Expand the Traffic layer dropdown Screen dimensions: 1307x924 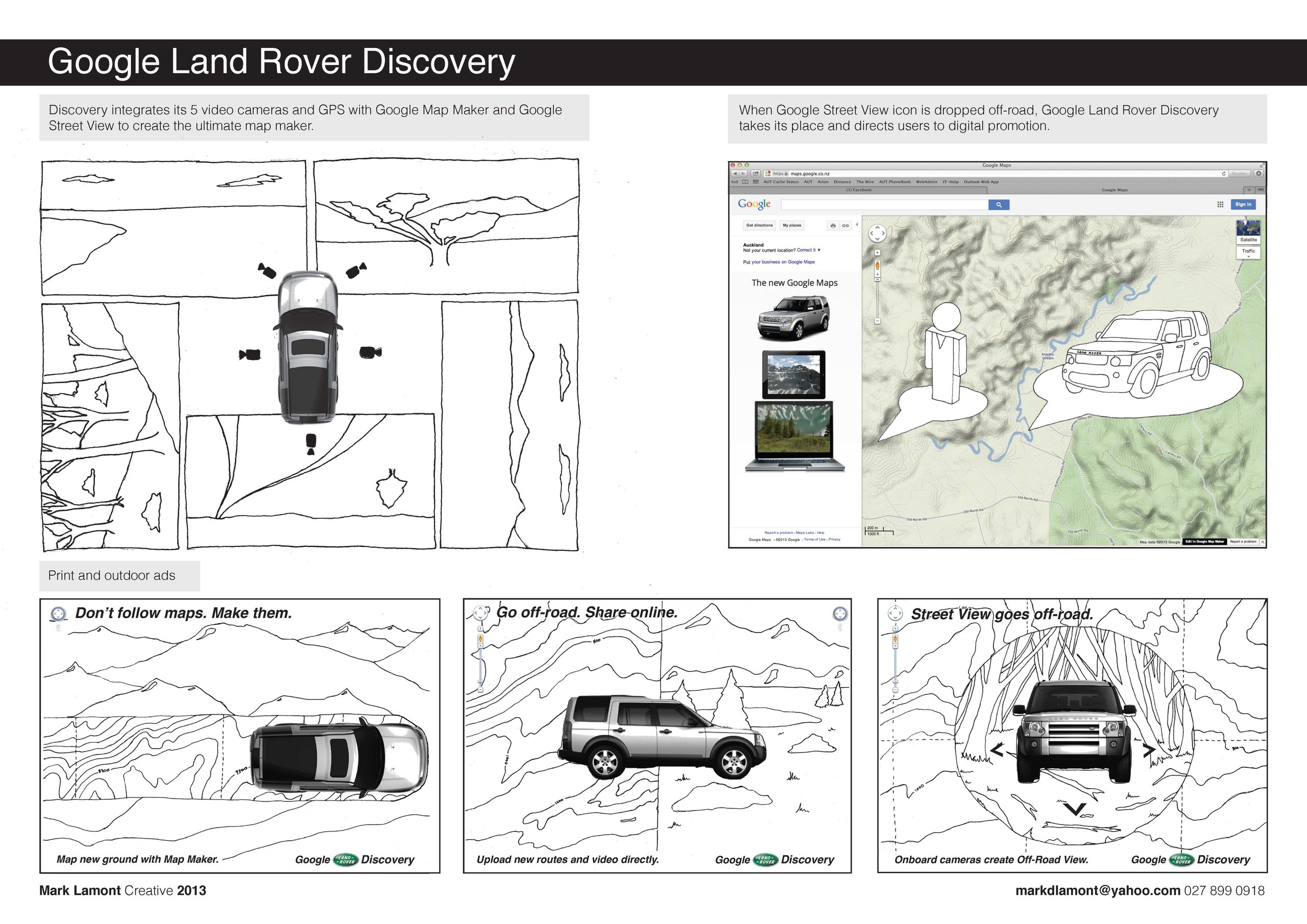(x=1248, y=252)
